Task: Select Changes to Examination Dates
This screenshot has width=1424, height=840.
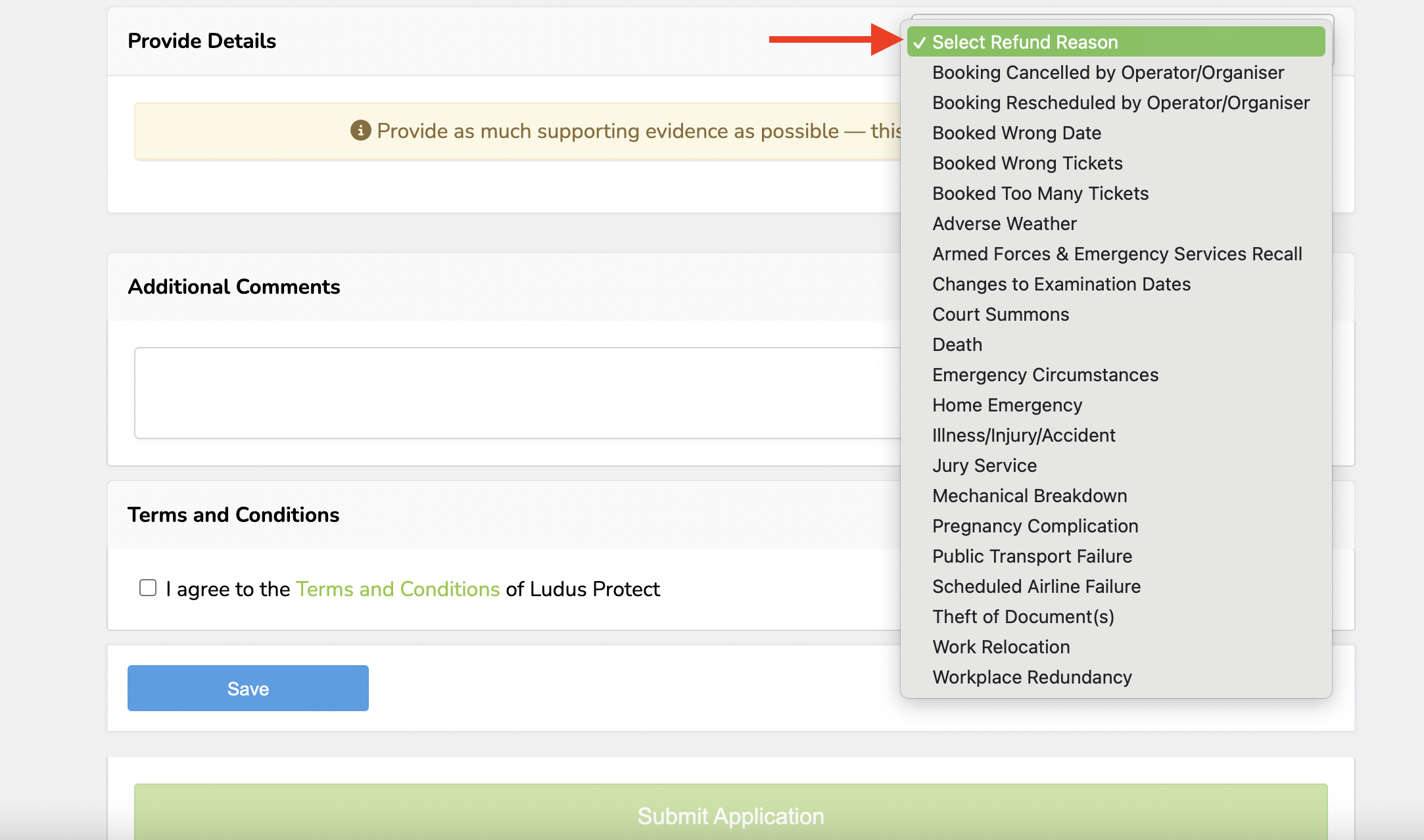Action: pyautogui.click(x=1061, y=284)
